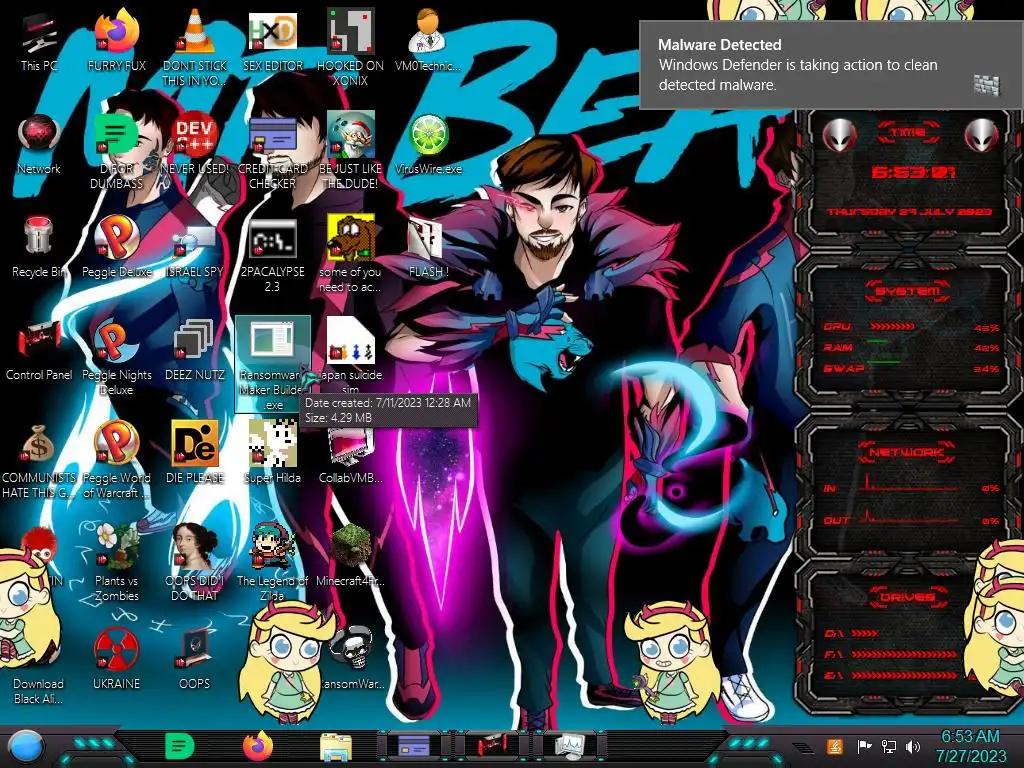Open the Control Panel desktop icon
The image size is (1024, 768).
(39, 349)
